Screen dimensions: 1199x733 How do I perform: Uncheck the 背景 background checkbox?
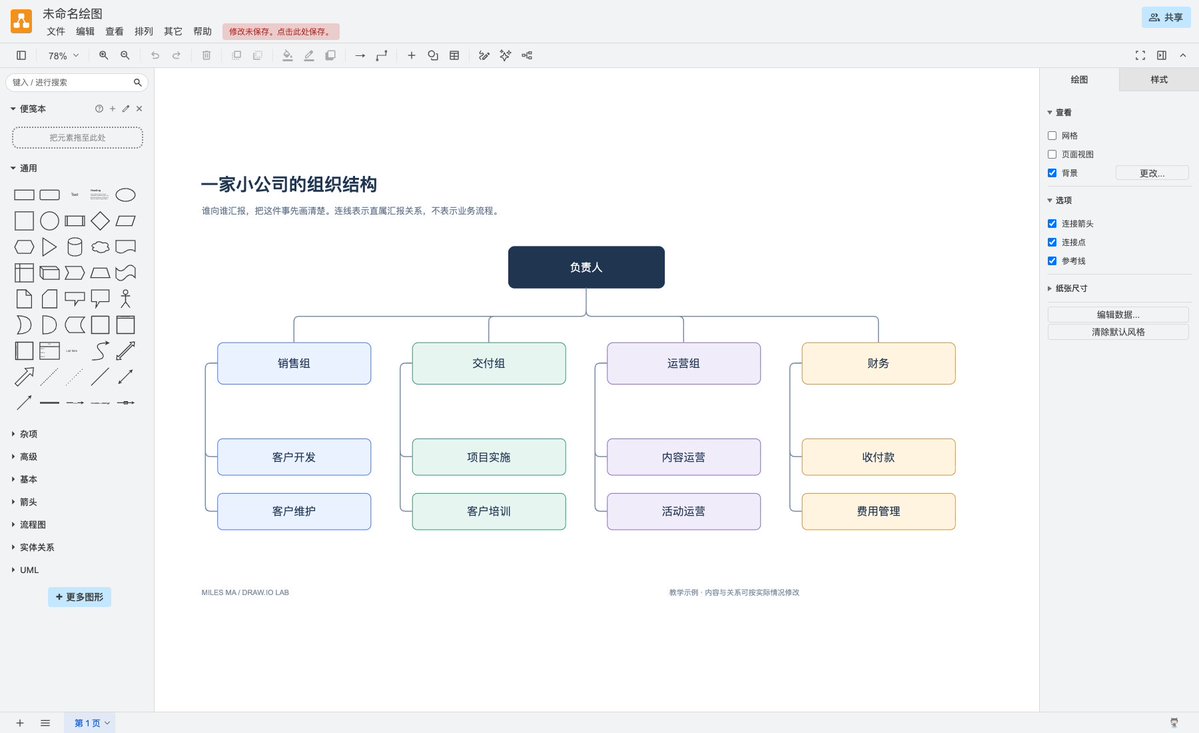click(1052, 173)
